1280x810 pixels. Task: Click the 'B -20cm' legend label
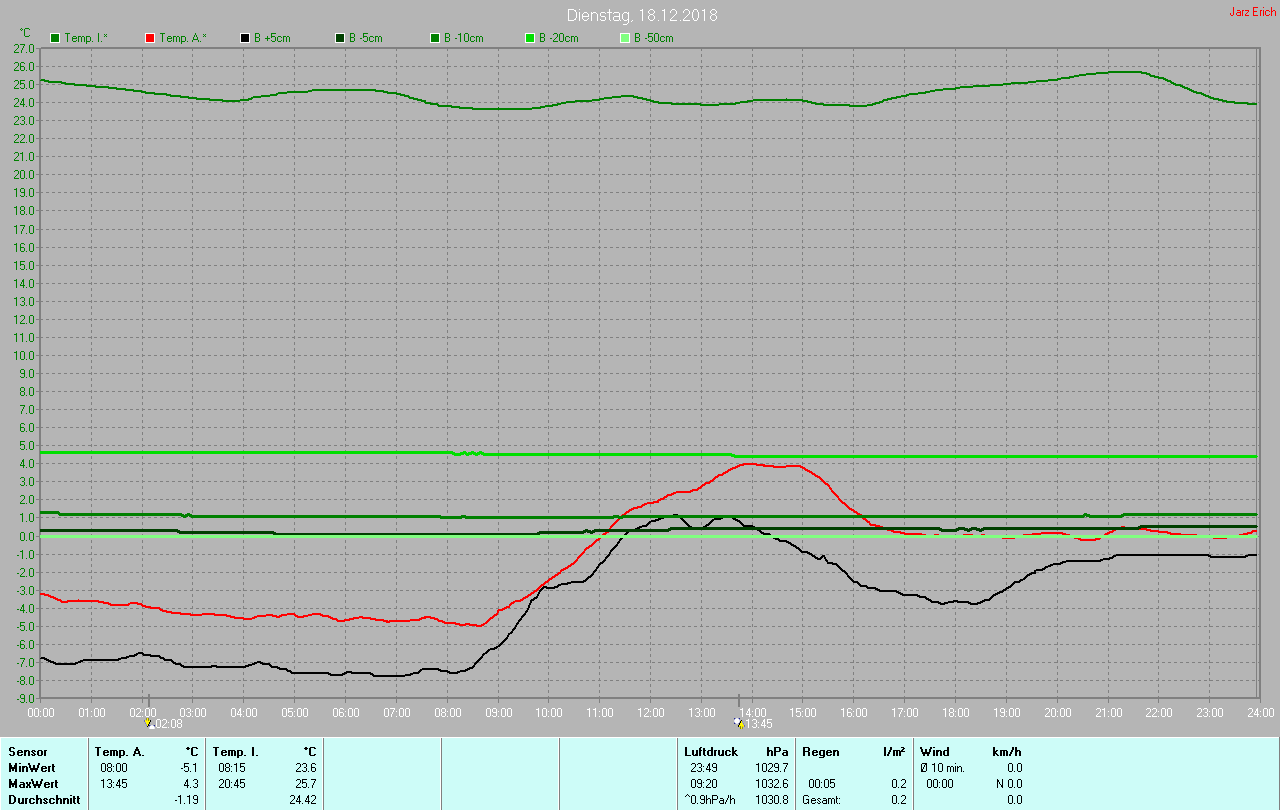click(x=559, y=38)
